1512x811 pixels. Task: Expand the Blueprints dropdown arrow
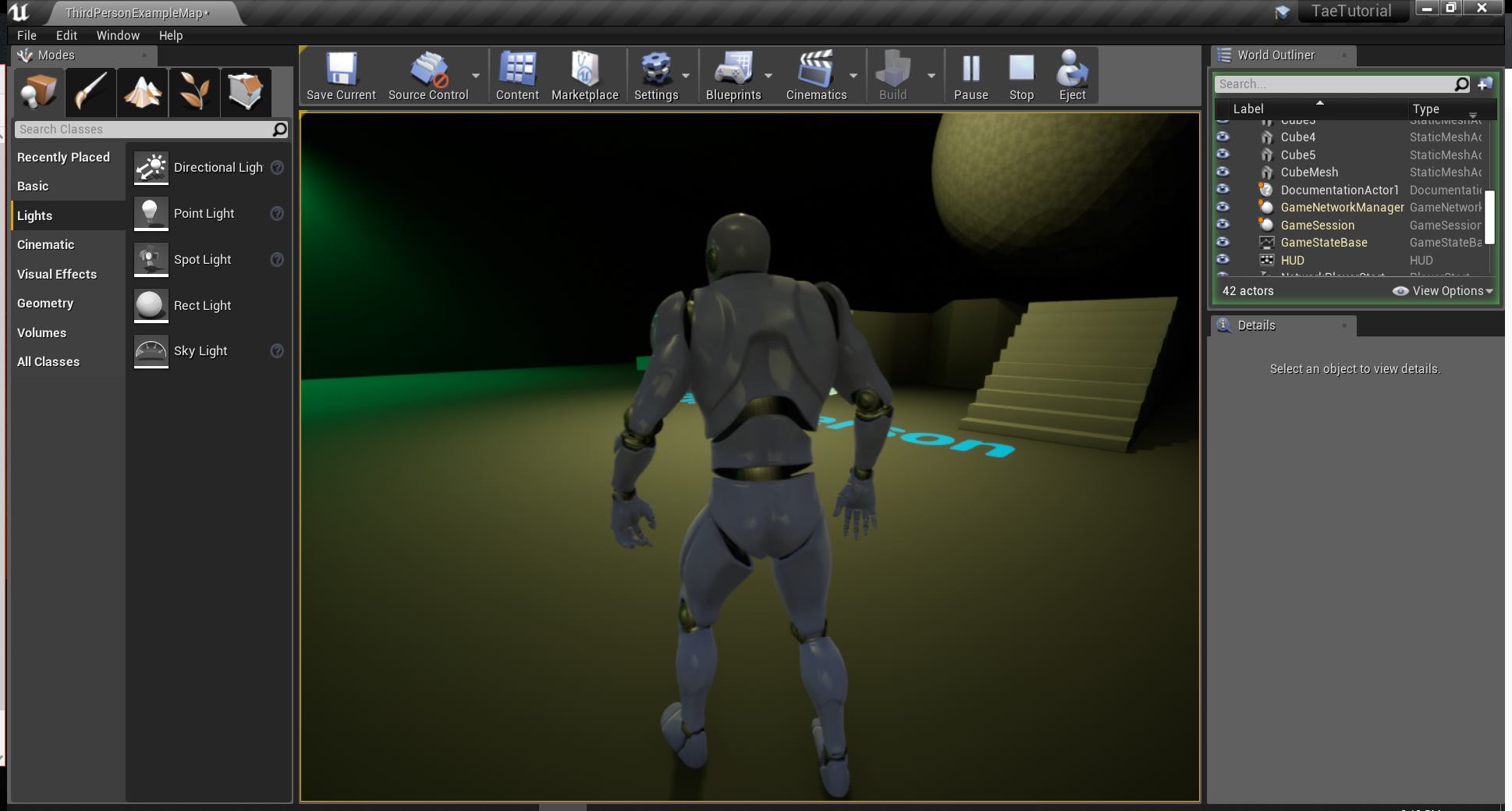point(768,76)
